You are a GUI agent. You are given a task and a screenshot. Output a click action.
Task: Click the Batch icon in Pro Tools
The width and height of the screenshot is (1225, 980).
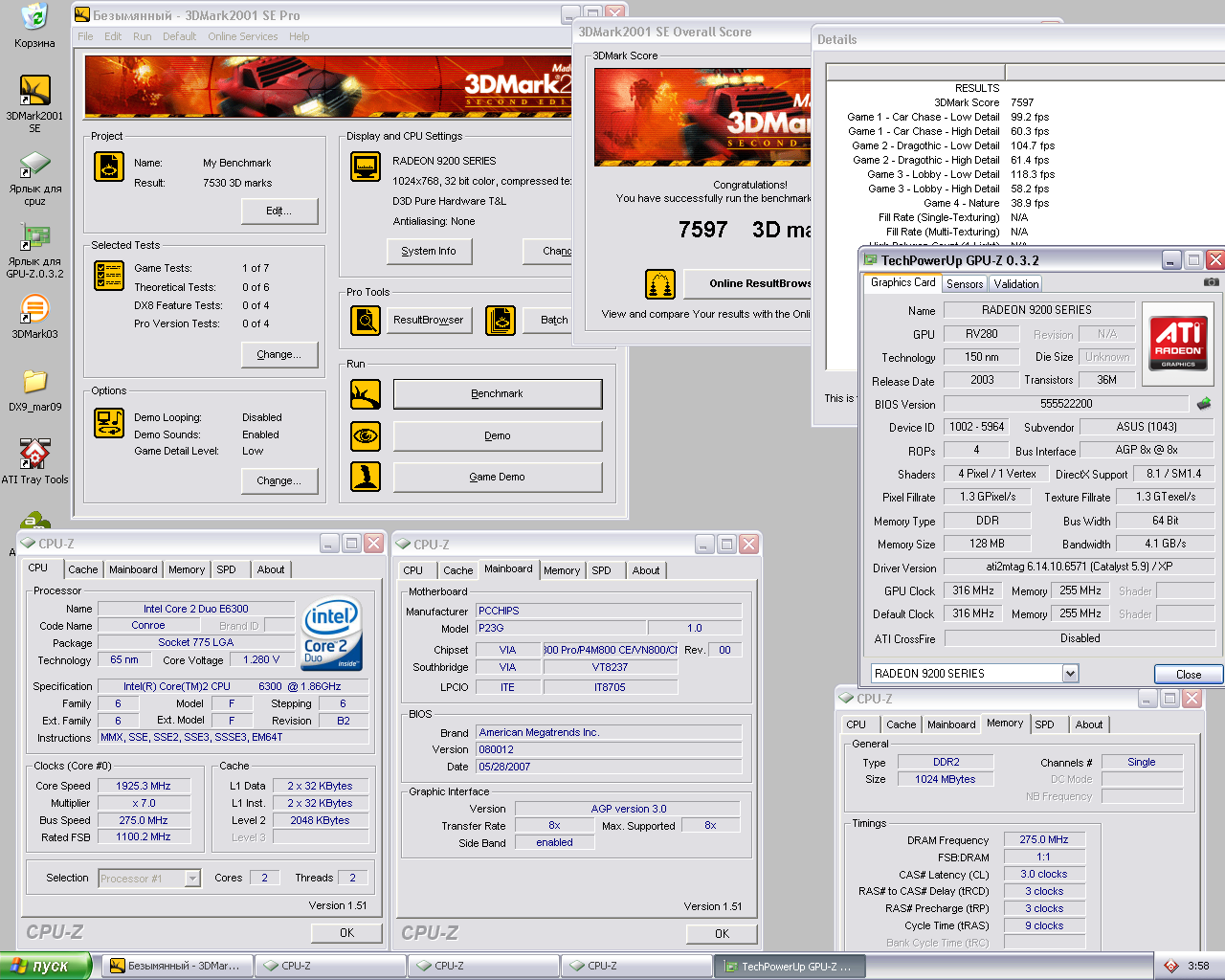(x=501, y=321)
